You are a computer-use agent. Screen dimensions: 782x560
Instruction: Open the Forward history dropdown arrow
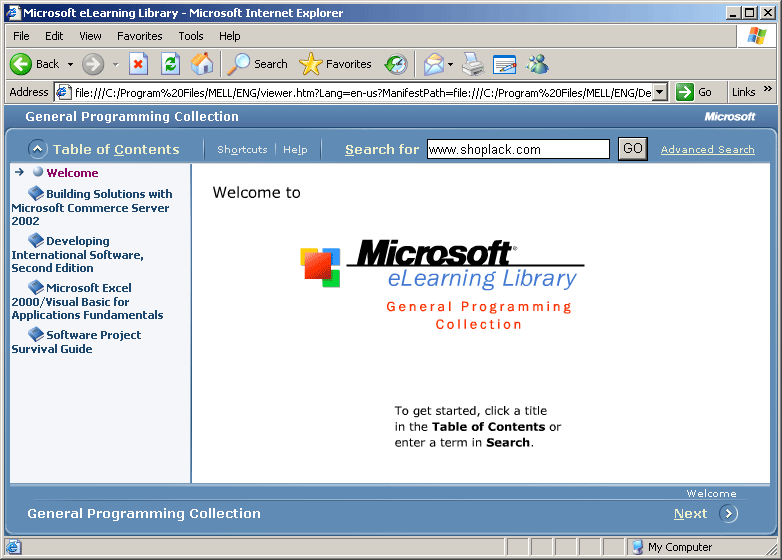tap(116, 64)
